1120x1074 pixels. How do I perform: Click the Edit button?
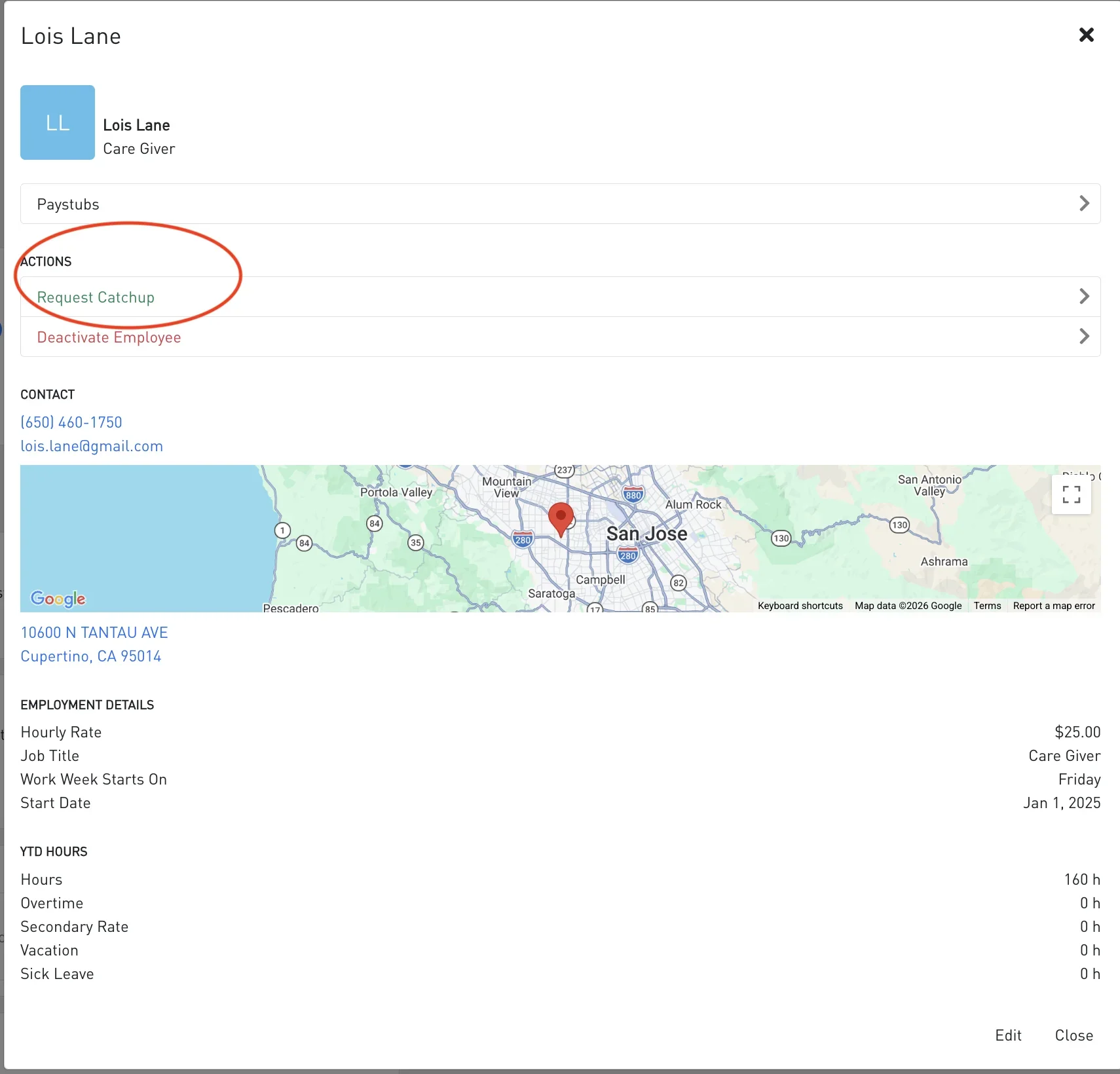click(x=1008, y=1035)
